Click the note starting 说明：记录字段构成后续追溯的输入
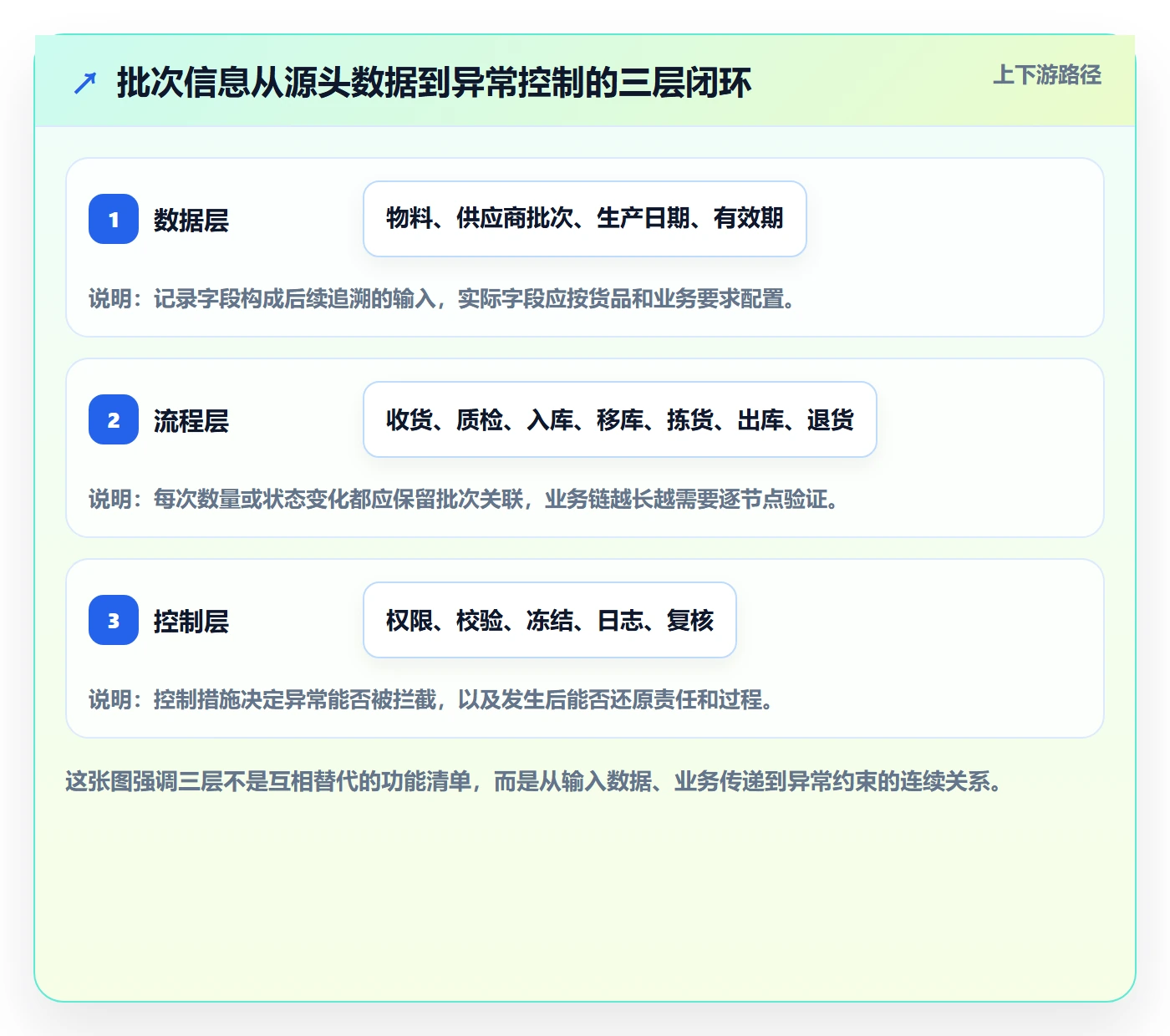The width and height of the screenshot is (1170, 1036). click(x=442, y=299)
